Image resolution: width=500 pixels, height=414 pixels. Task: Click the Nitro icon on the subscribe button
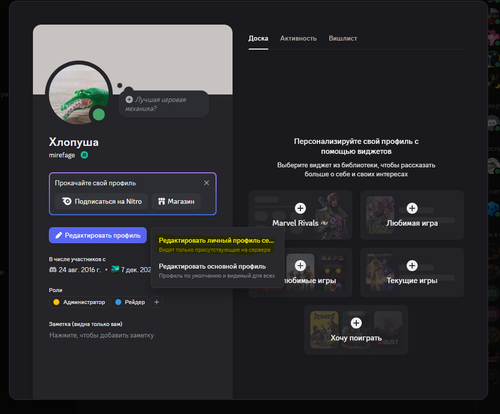coord(67,201)
